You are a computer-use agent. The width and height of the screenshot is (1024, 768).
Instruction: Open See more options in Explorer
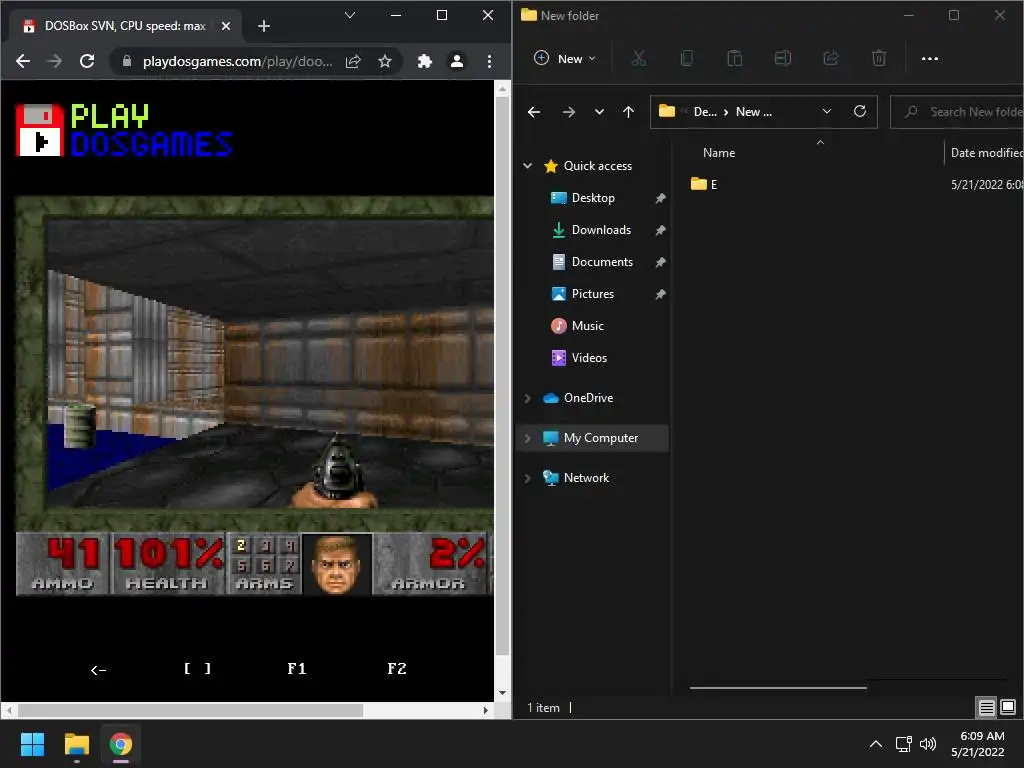[929, 59]
